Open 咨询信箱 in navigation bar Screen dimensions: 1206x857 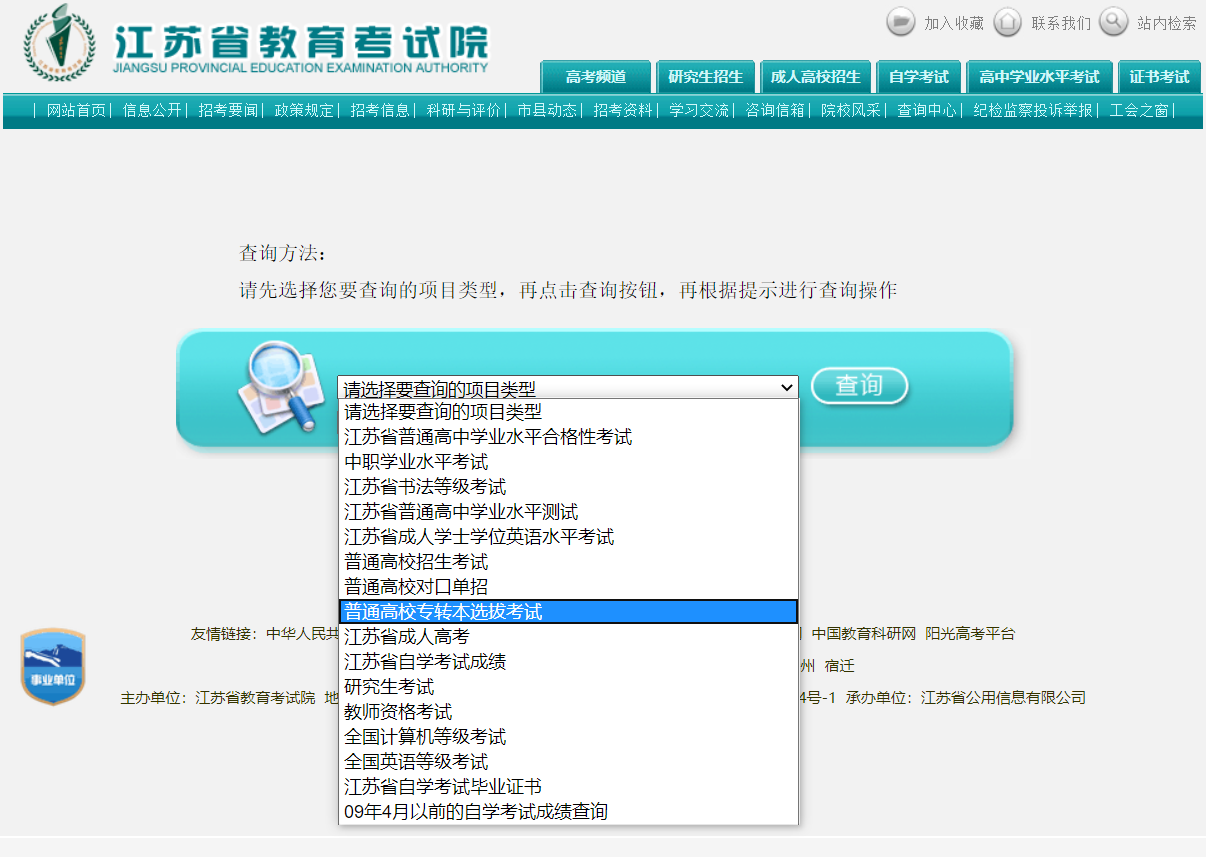click(x=775, y=111)
